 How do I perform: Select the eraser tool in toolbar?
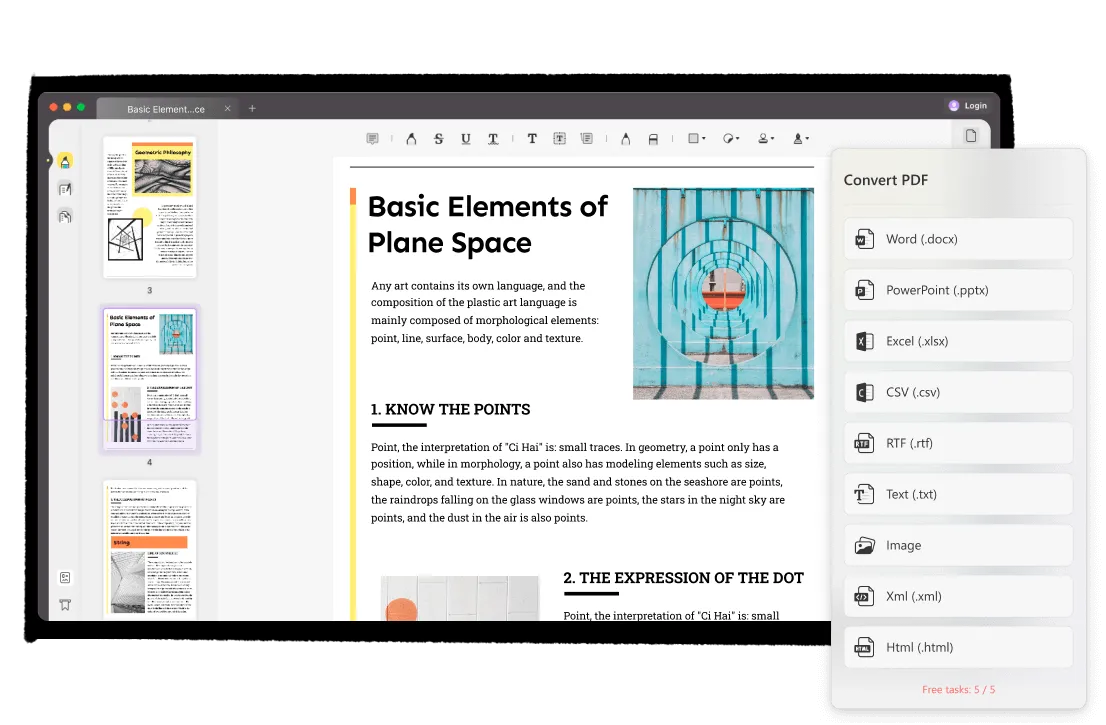tap(653, 139)
